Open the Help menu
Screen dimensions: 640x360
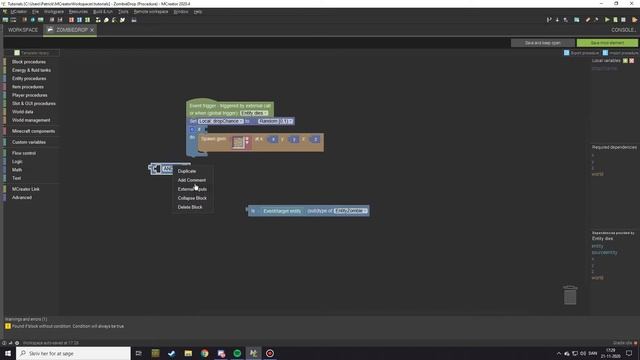click(198, 12)
